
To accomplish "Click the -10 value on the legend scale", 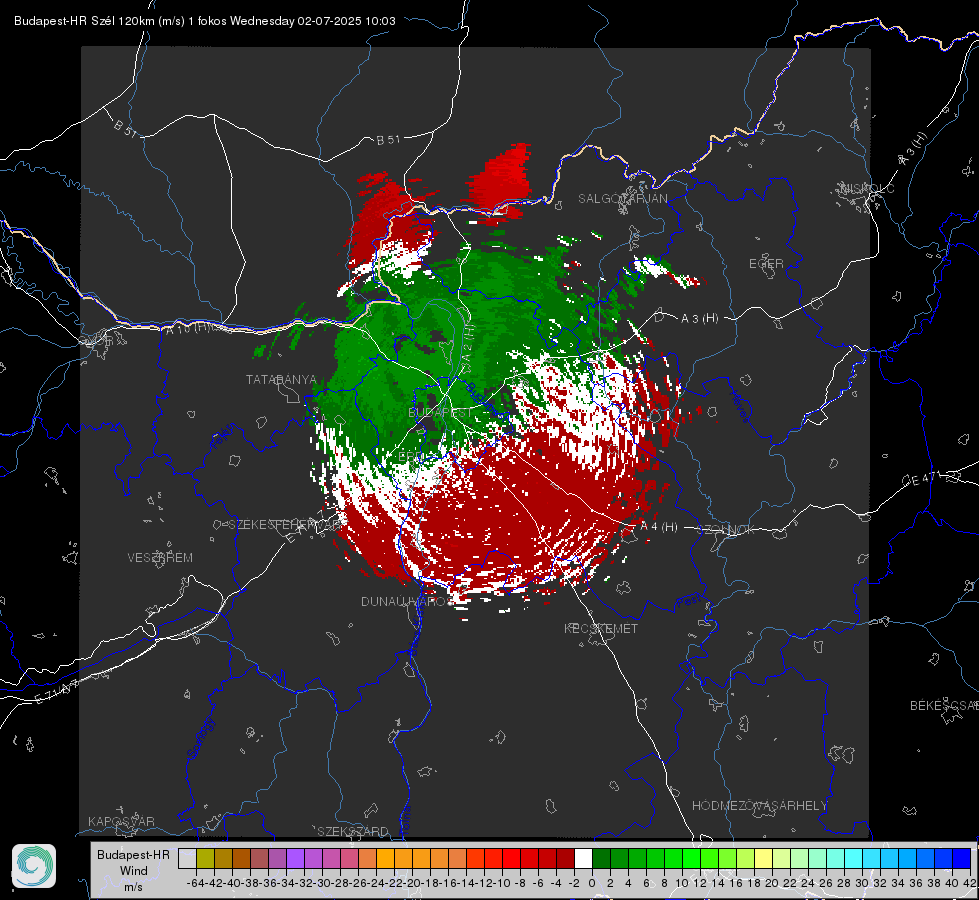I will pos(503,883).
